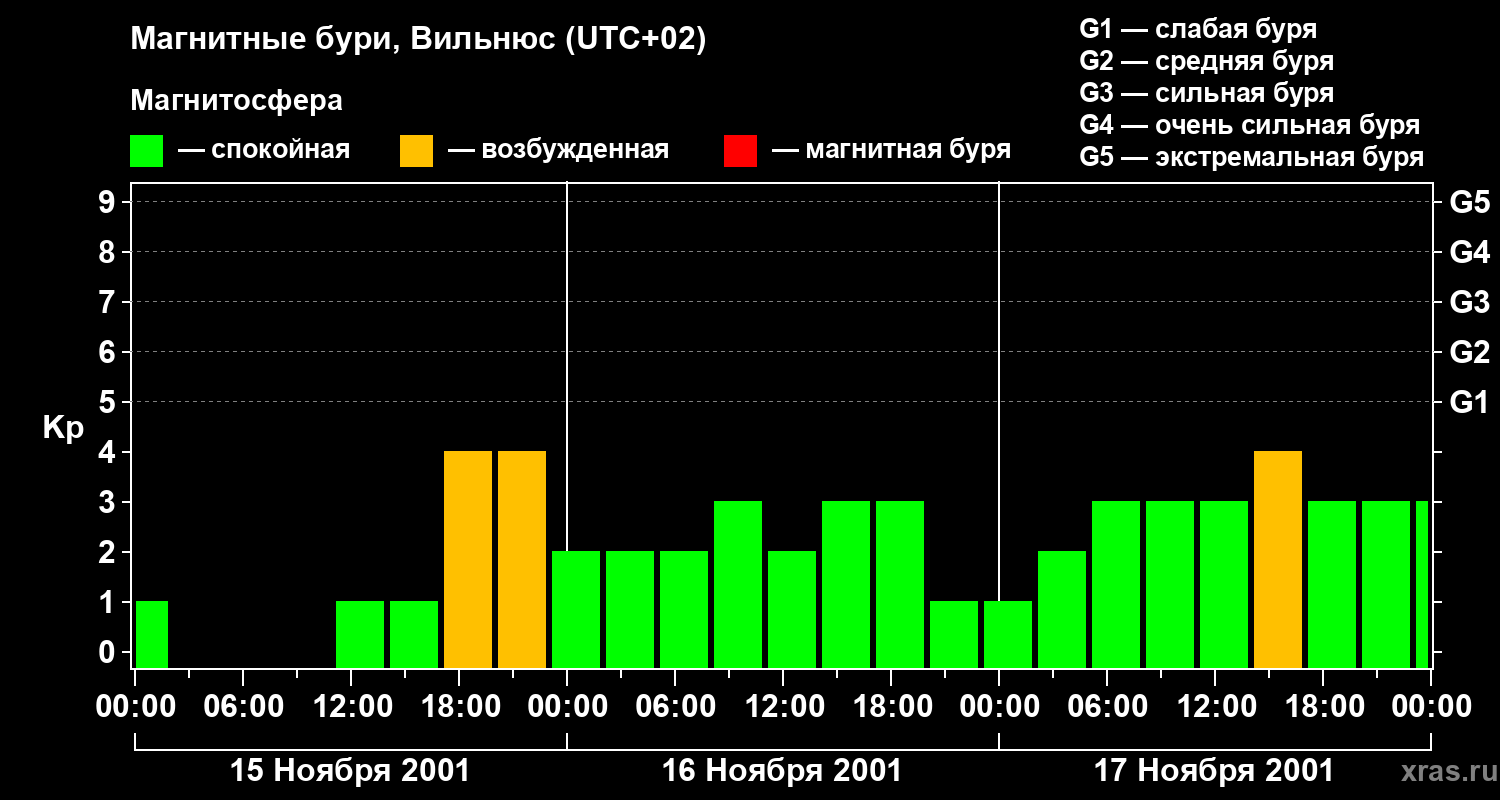Click the 'G4' label on the right axis
Image resolution: width=1500 pixels, height=800 pixels.
click(1469, 252)
